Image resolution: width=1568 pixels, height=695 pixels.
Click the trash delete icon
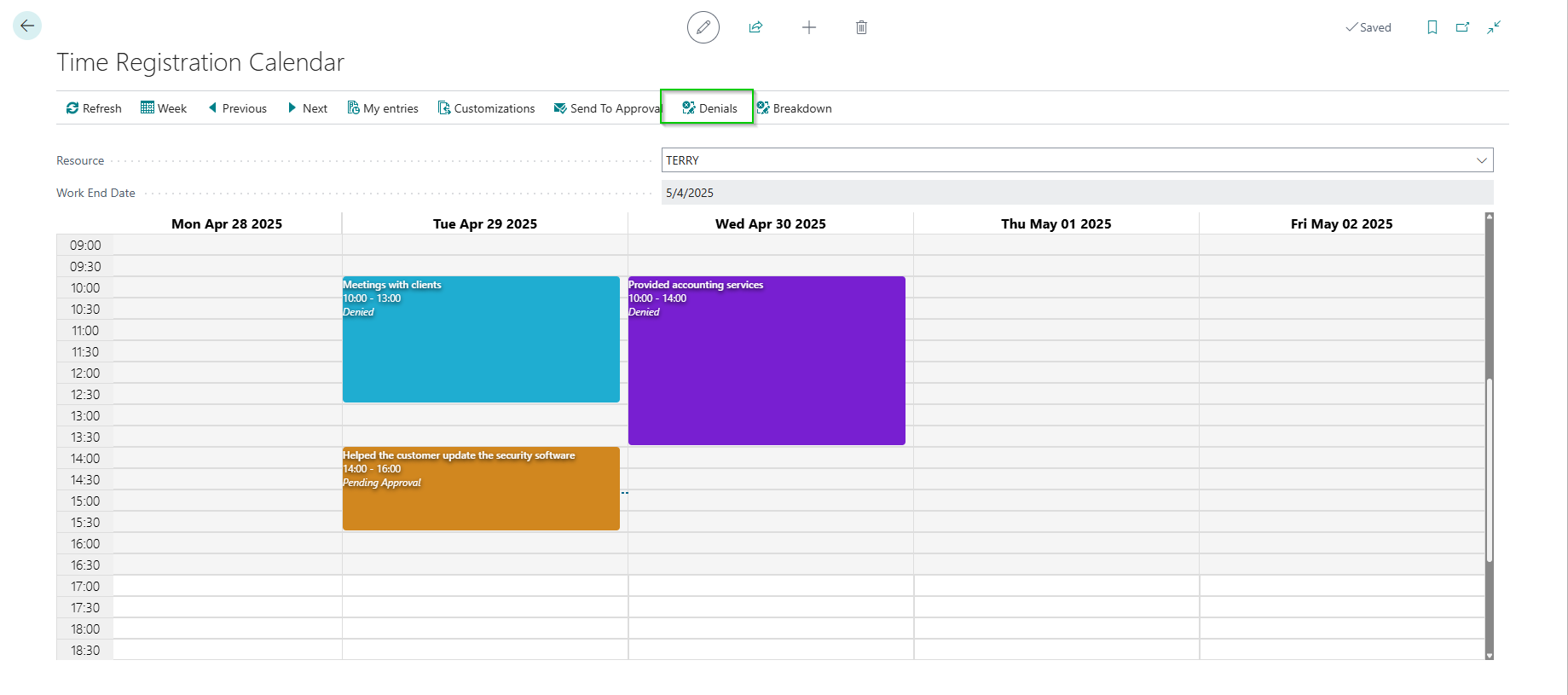point(861,27)
